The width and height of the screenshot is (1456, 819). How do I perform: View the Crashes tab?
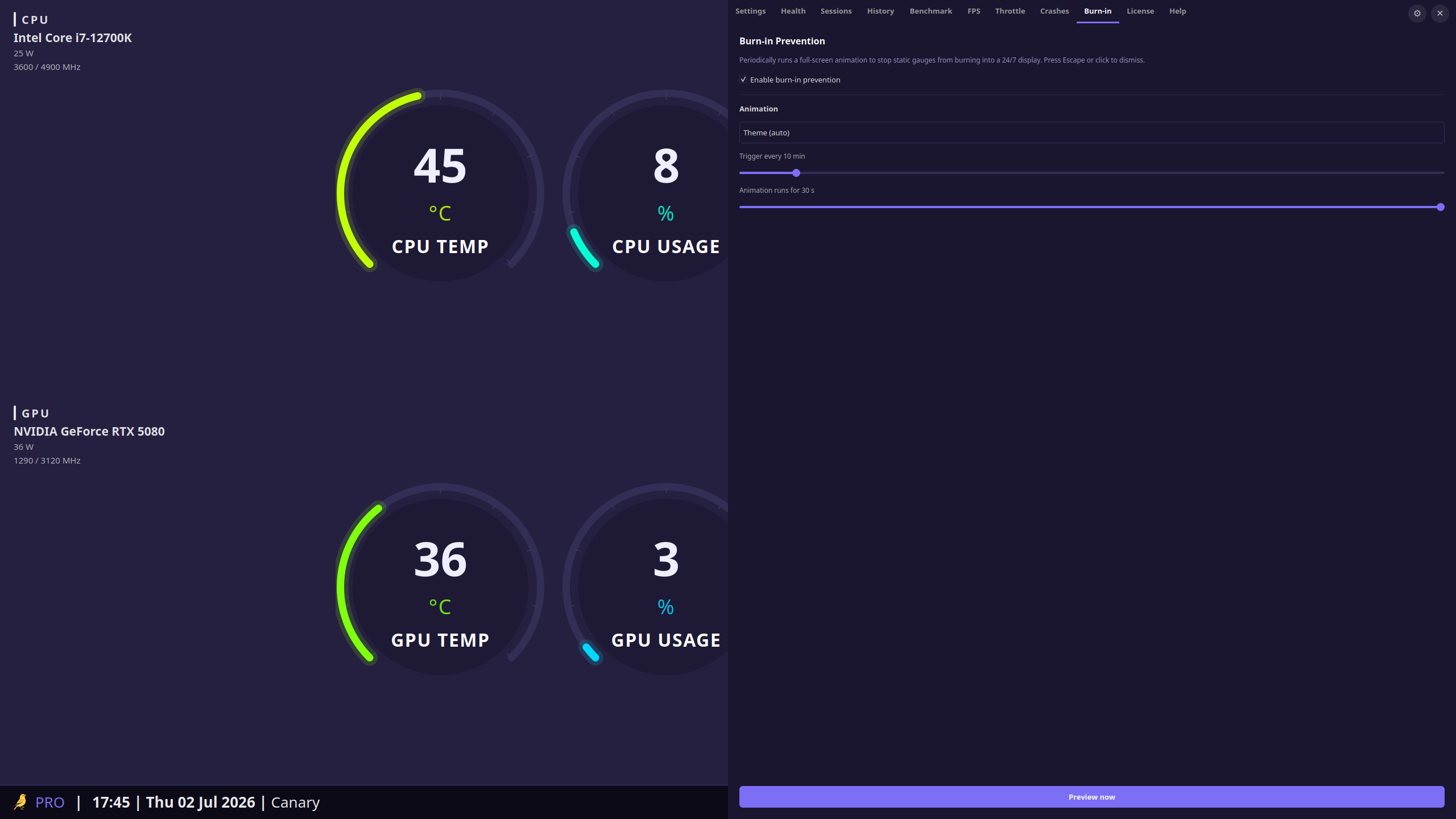1054,11
